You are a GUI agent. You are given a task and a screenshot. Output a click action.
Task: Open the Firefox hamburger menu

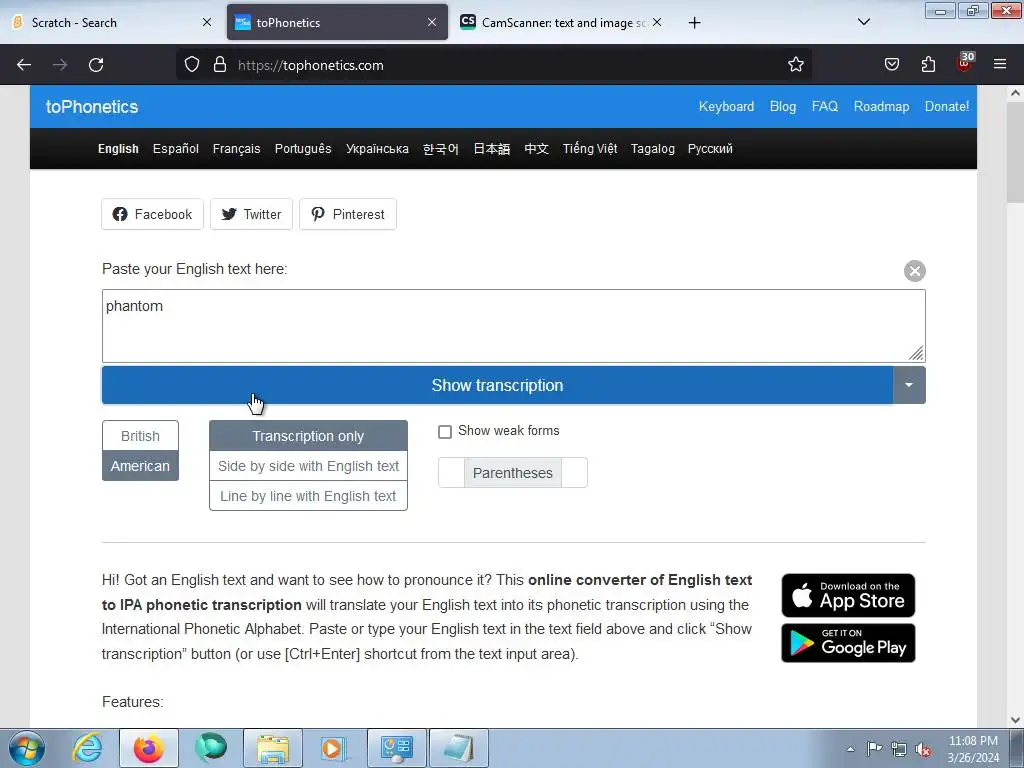1000,65
